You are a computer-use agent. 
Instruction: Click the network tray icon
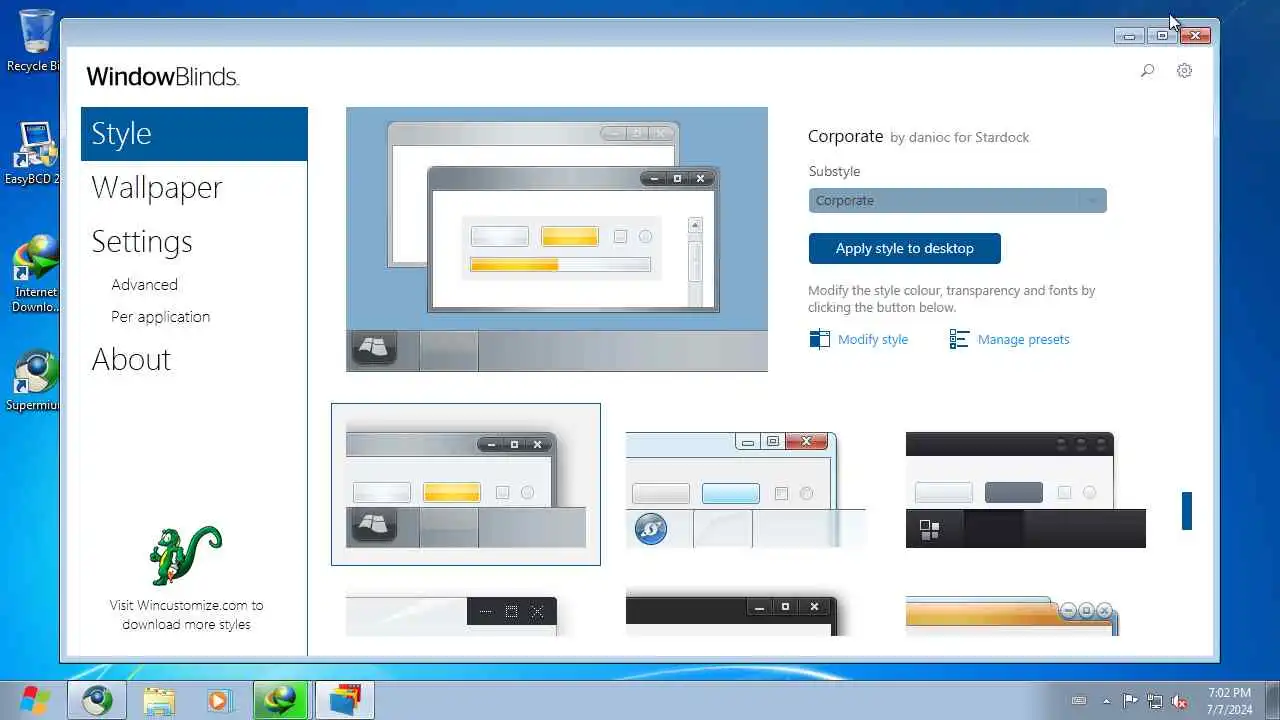(x=1155, y=701)
